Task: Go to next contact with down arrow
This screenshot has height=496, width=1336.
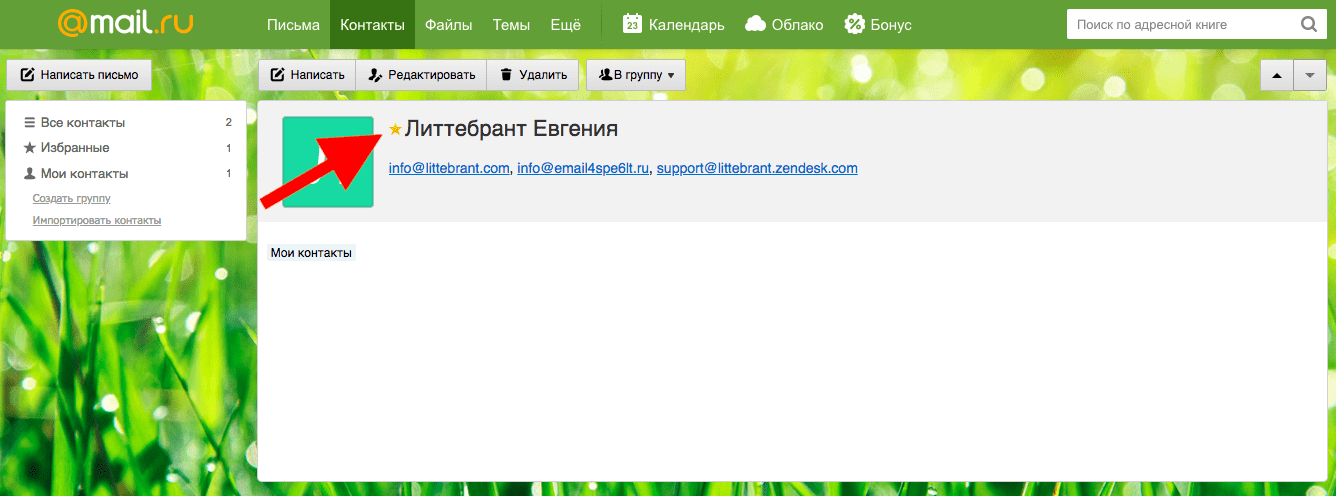Action: pyautogui.click(x=1309, y=75)
